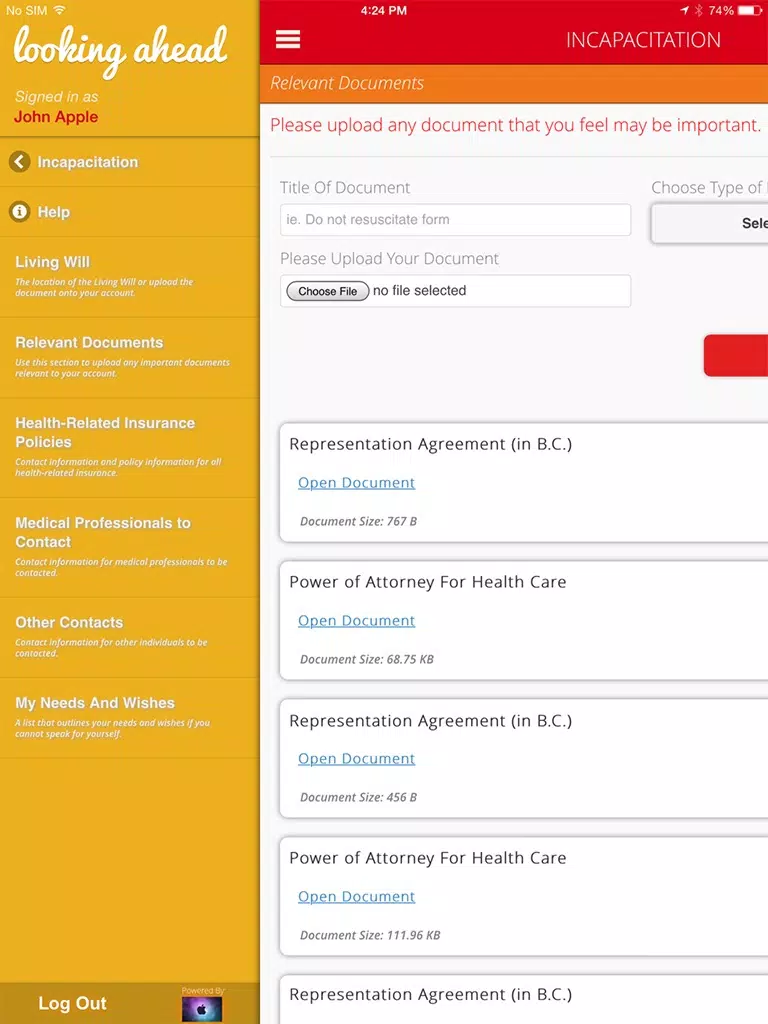Click the red submit button

pos(736,355)
